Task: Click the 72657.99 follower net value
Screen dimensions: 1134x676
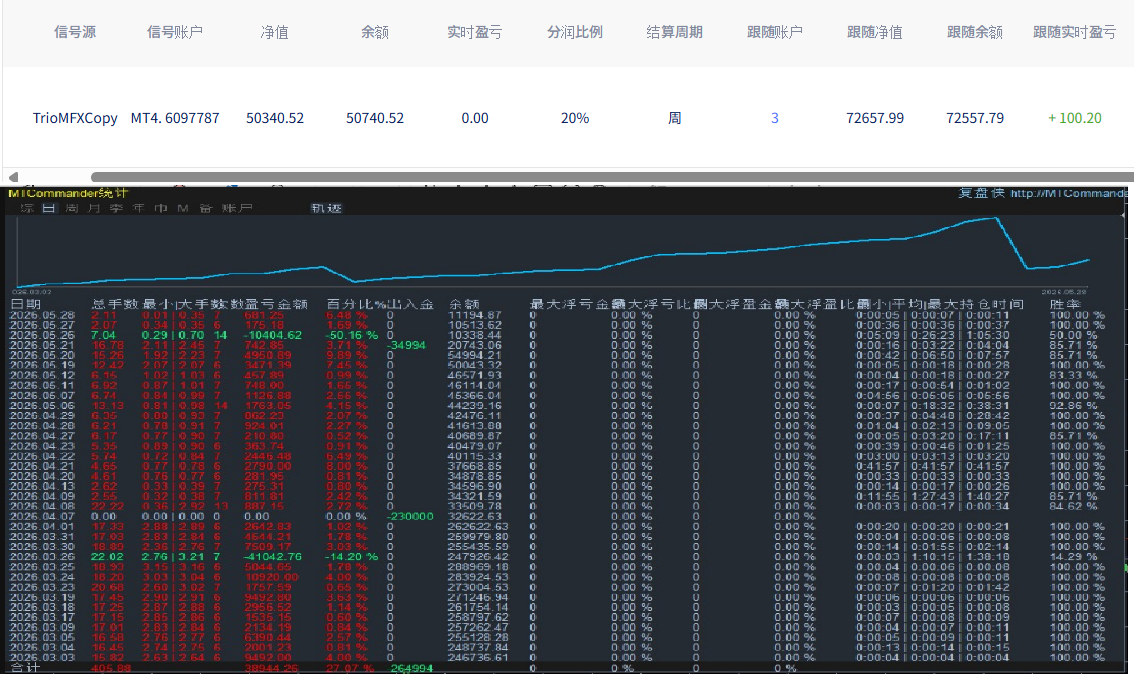Action: 875,118
